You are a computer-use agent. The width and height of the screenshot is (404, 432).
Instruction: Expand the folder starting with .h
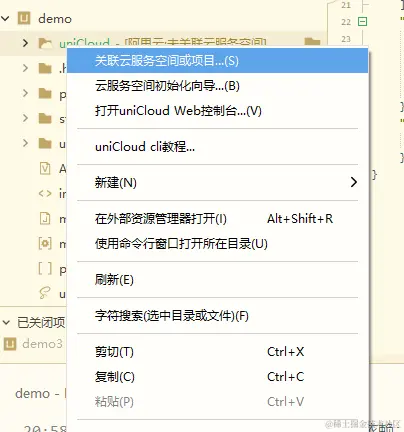(x=25, y=68)
